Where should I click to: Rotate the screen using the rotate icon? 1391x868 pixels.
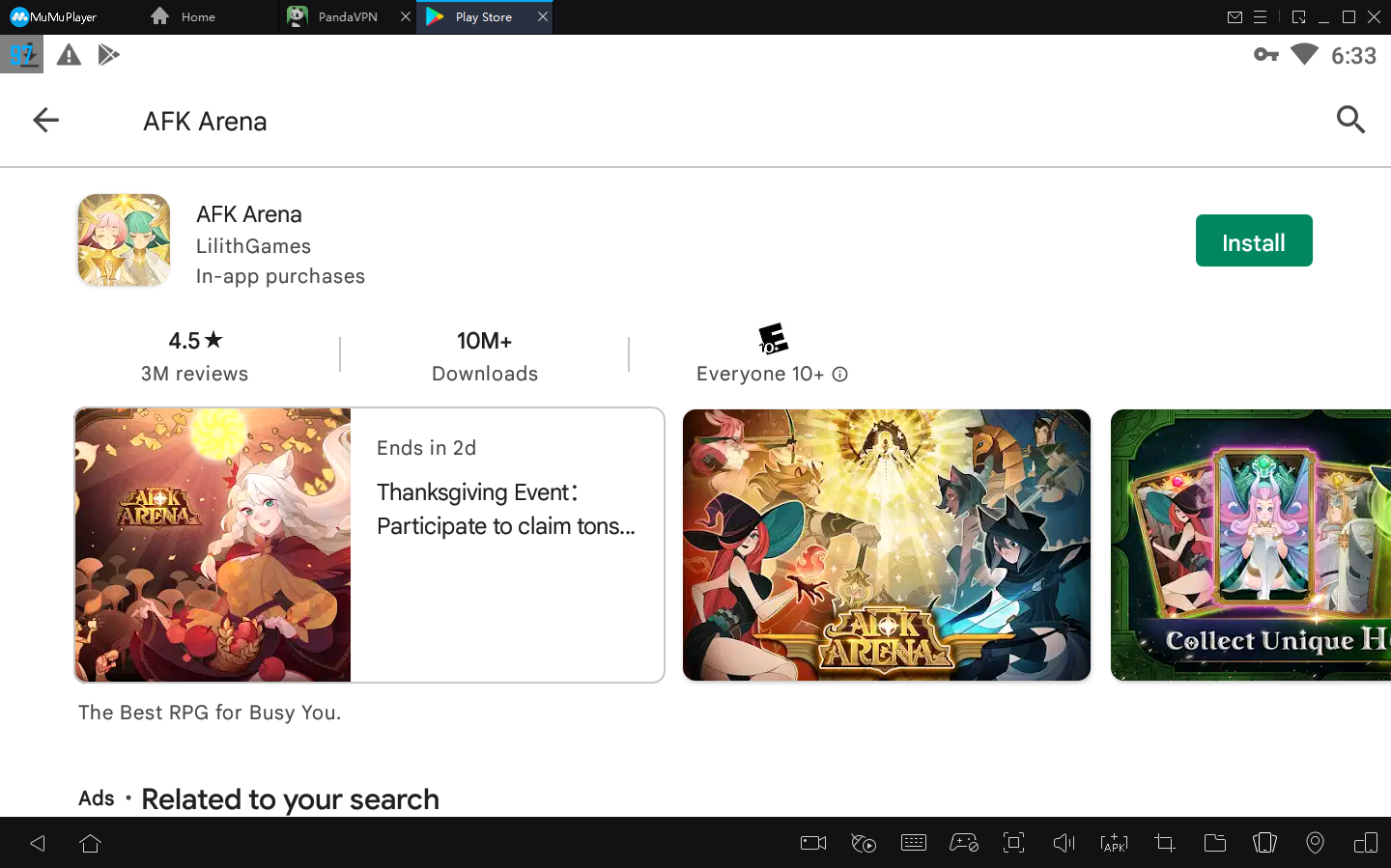[x=1365, y=842]
